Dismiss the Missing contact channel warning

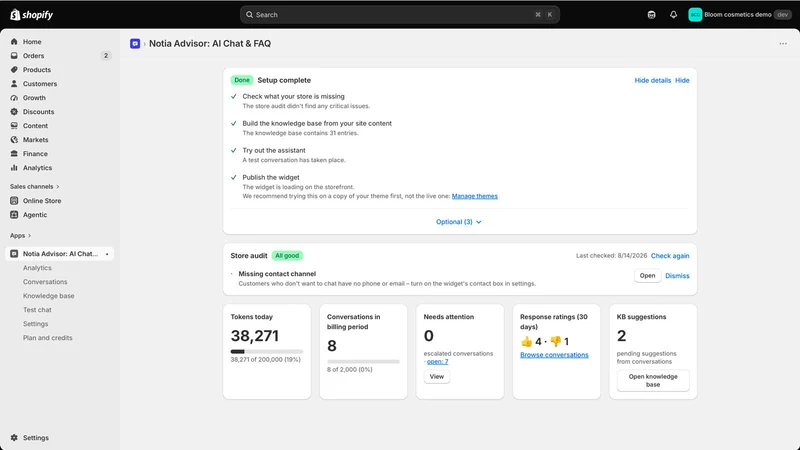pyautogui.click(x=677, y=276)
